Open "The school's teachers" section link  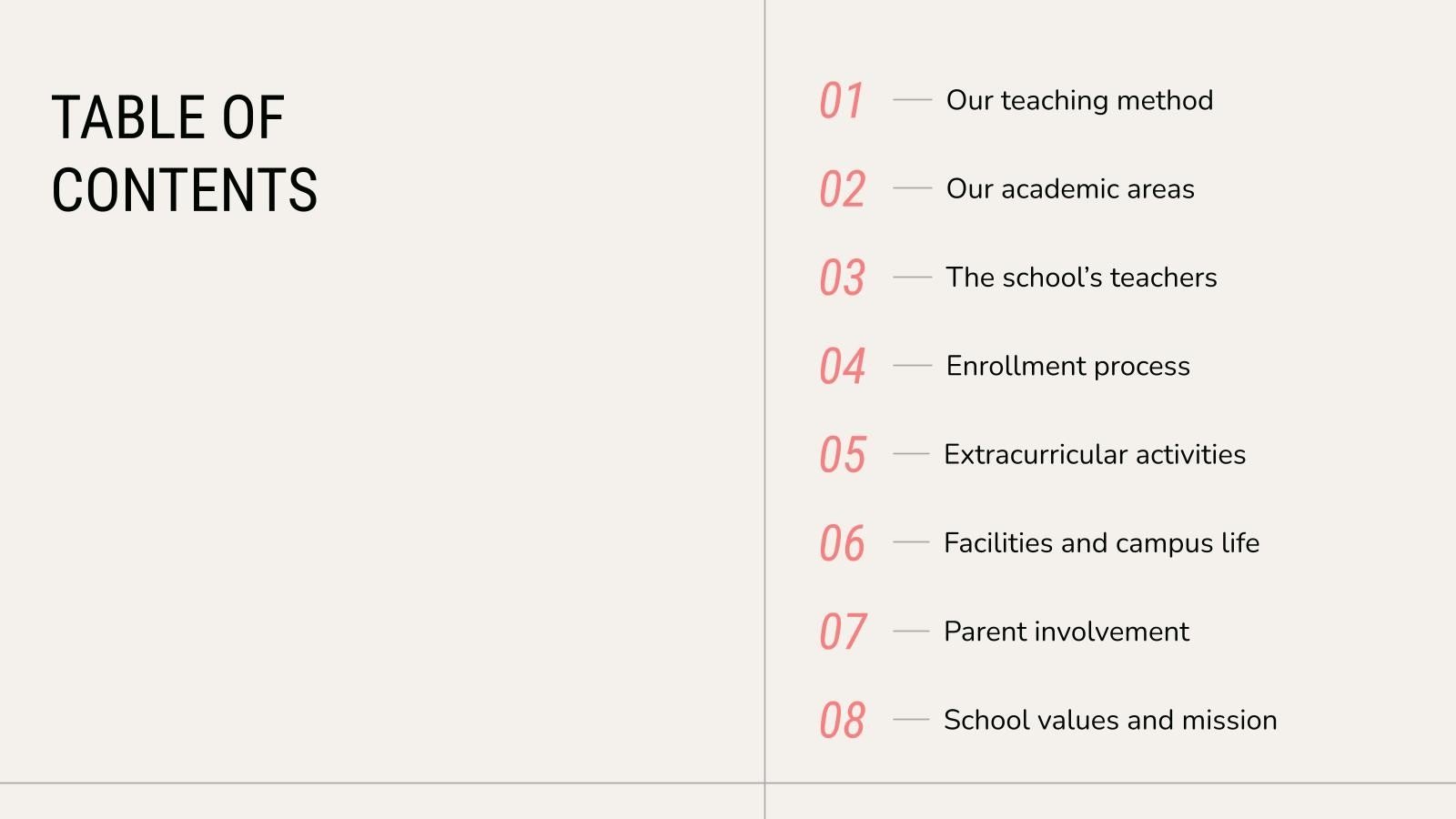coord(1081,277)
